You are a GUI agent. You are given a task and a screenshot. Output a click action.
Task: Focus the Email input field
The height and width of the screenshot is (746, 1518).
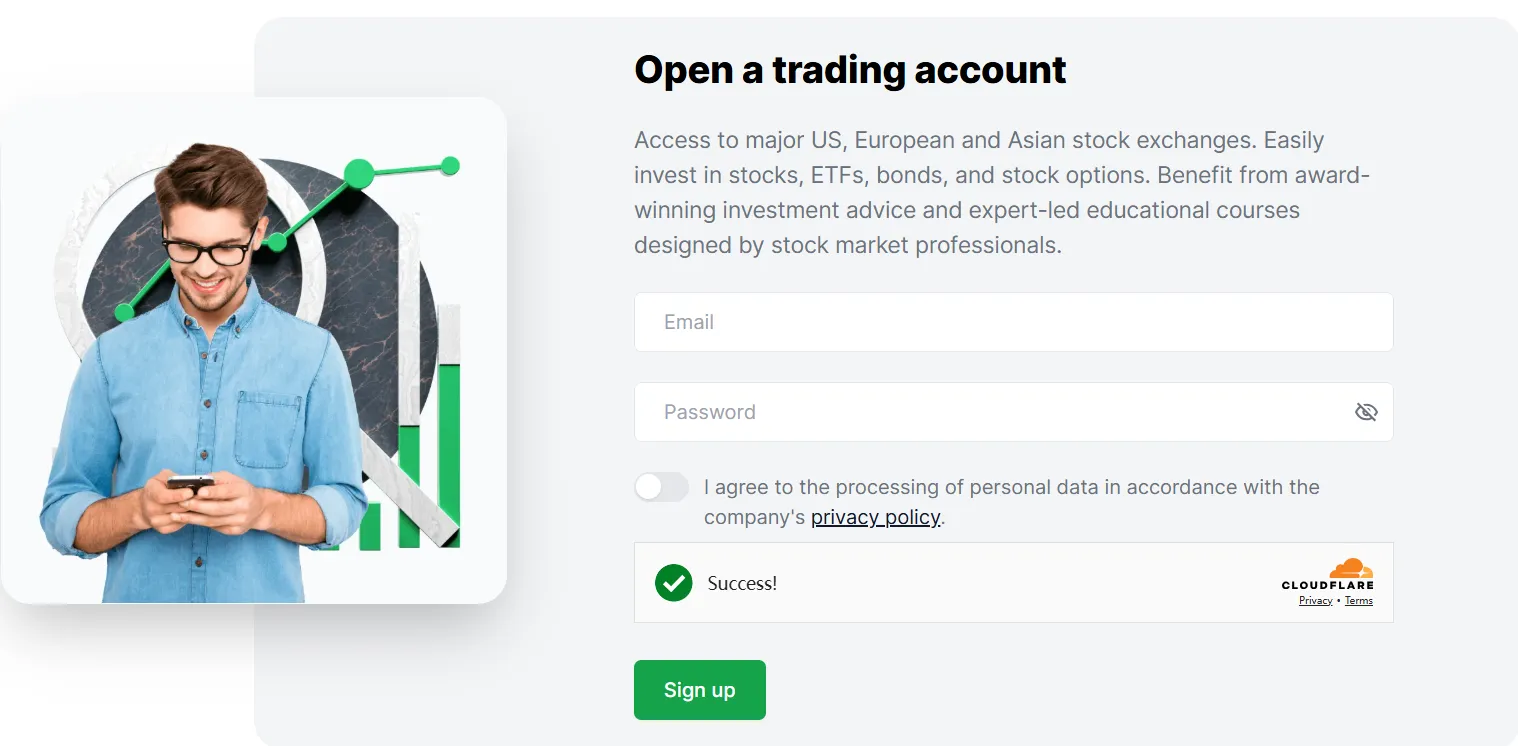[x=1013, y=322]
